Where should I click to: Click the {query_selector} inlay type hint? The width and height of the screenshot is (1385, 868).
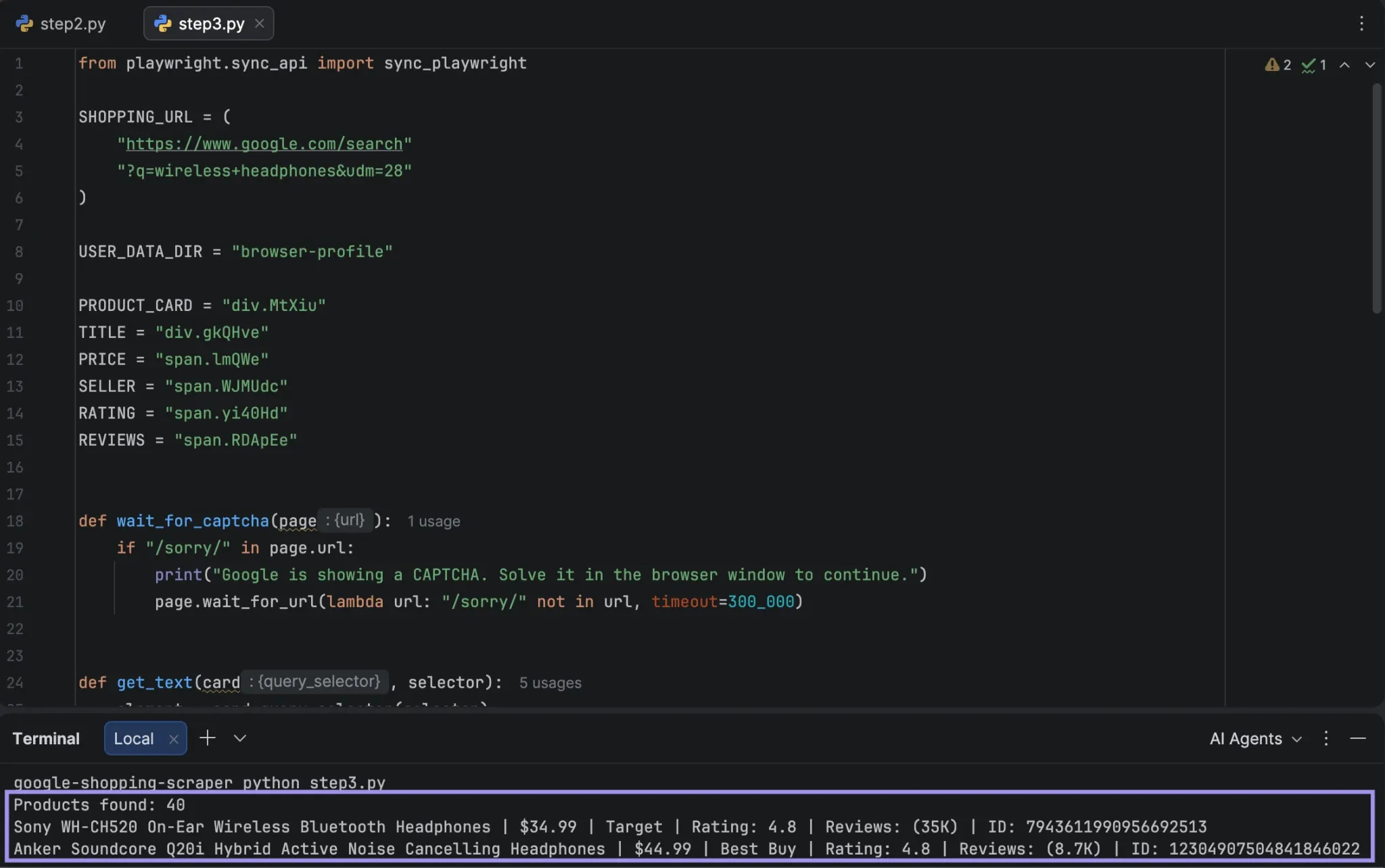pyautogui.click(x=315, y=681)
